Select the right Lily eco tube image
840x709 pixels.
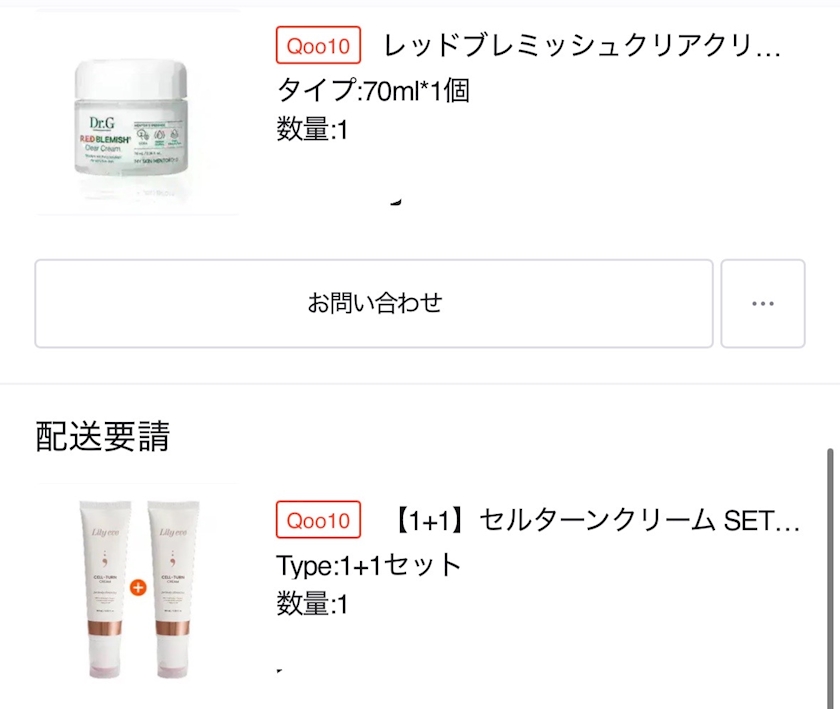click(172, 588)
